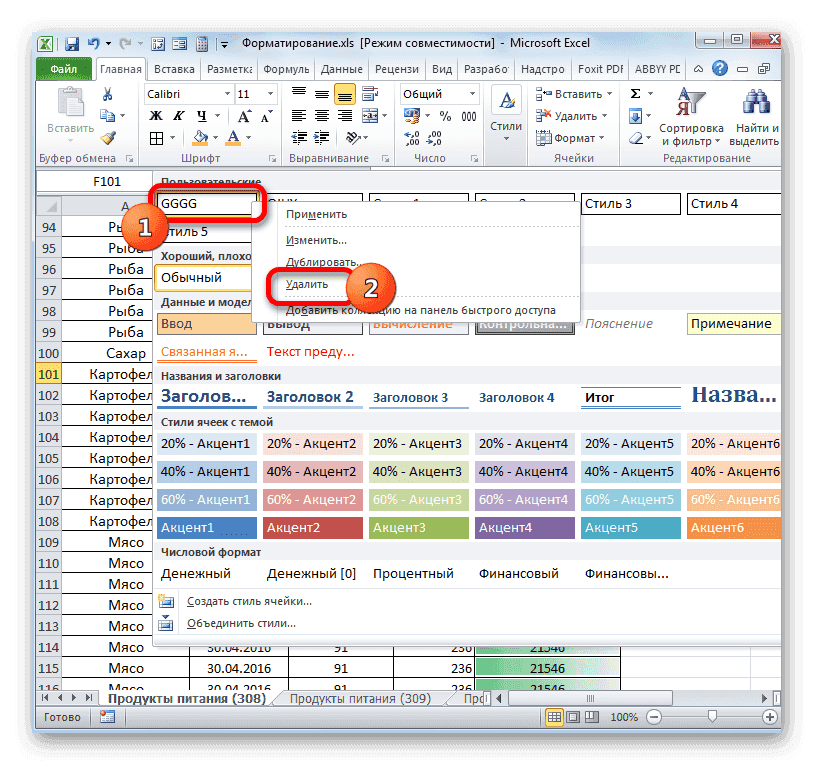Apply percent style from Число group
The image size is (833, 765).
coord(445,116)
